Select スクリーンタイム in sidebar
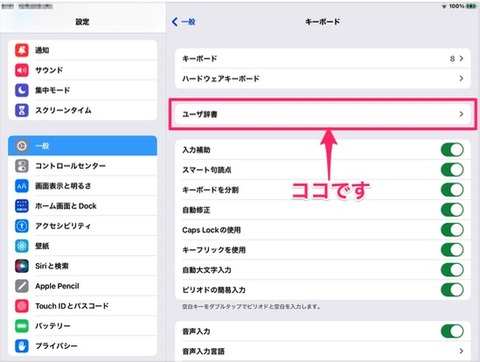Viewport: 480px width, 362px height. coord(82,110)
